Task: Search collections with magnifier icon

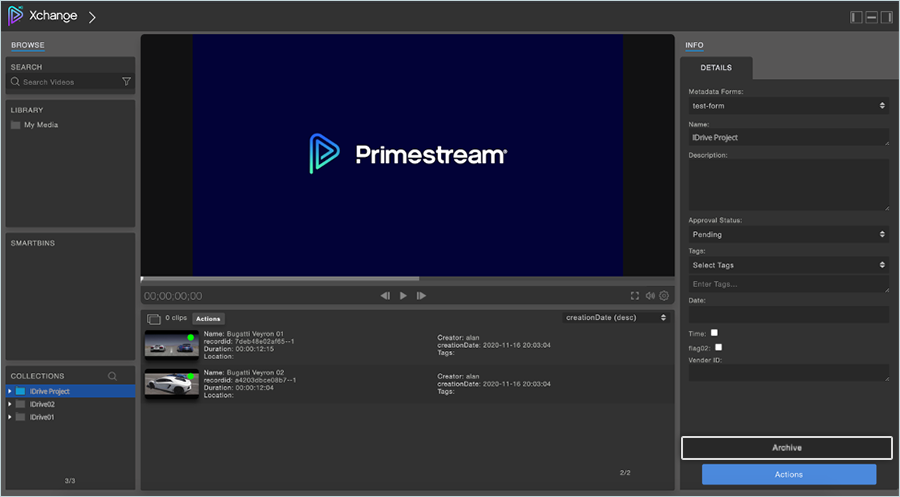Action: pyautogui.click(x=112, y=376)
